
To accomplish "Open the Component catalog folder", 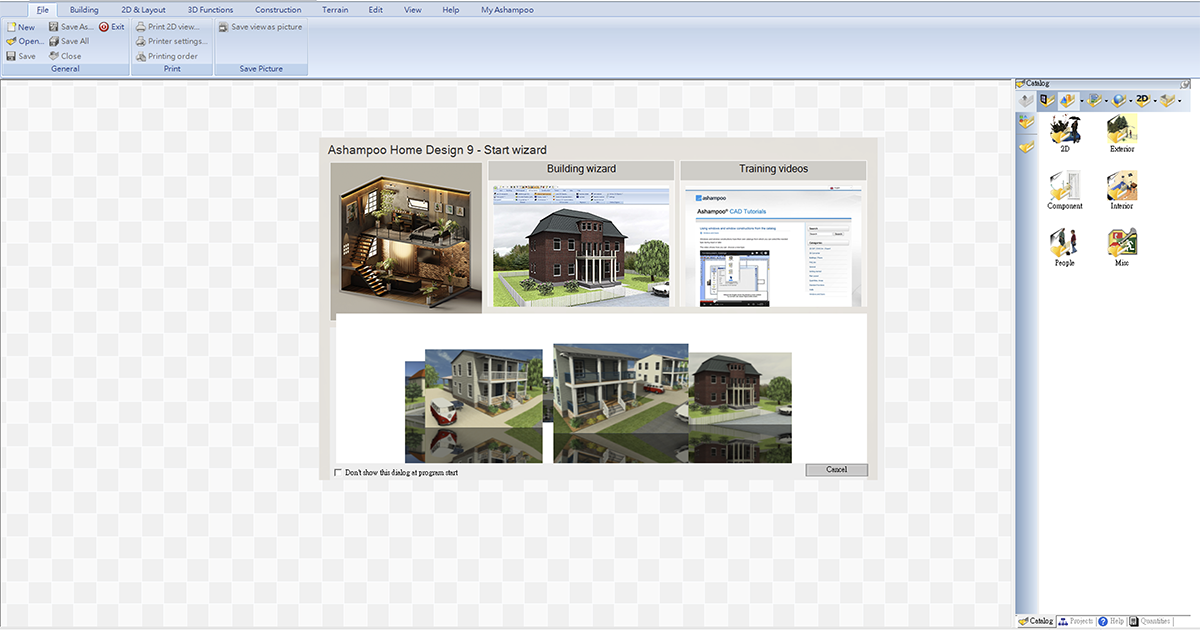I will 1064,188.
